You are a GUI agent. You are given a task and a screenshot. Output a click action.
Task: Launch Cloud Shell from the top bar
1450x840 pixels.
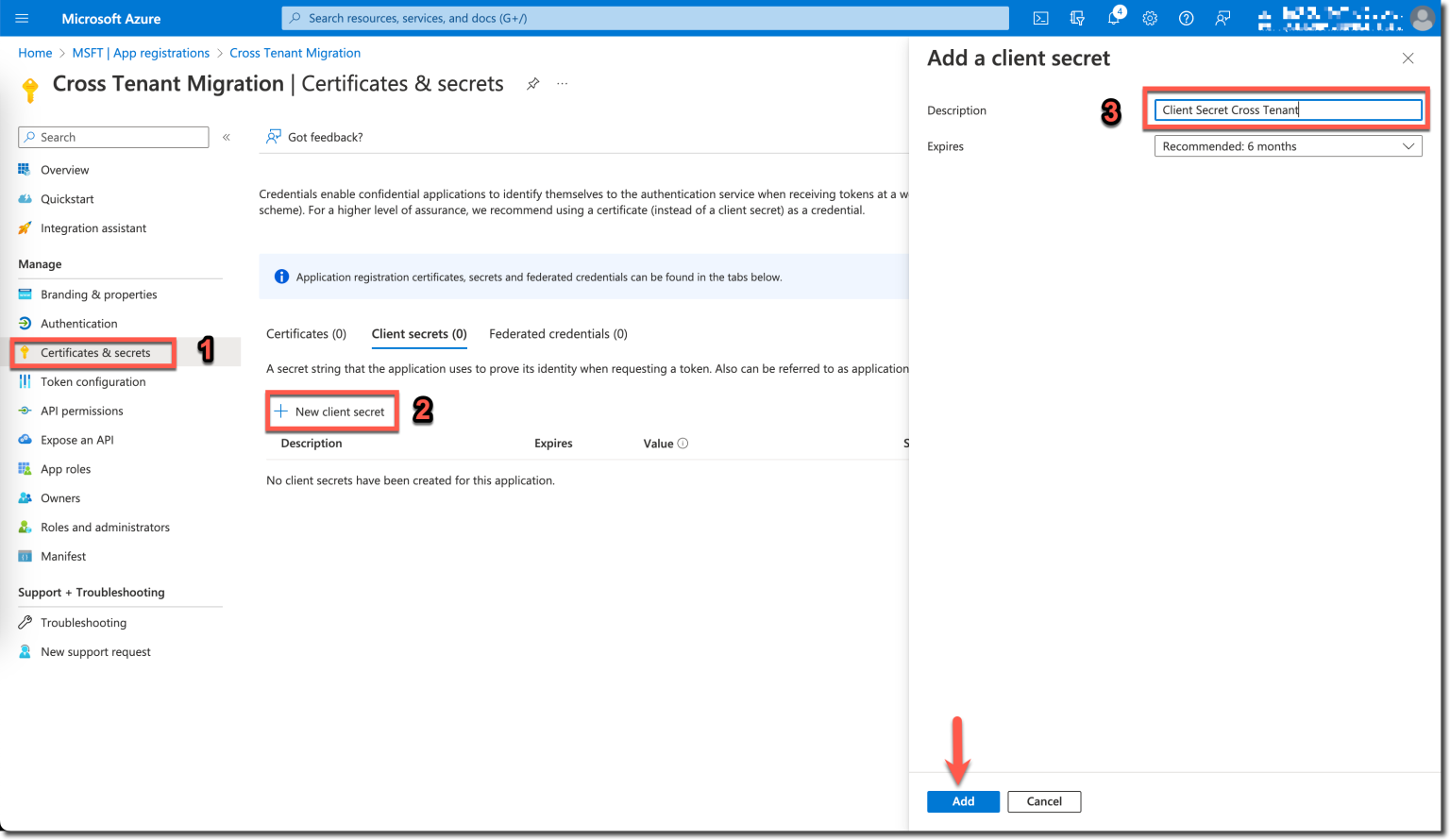(x=1040, y=18)
